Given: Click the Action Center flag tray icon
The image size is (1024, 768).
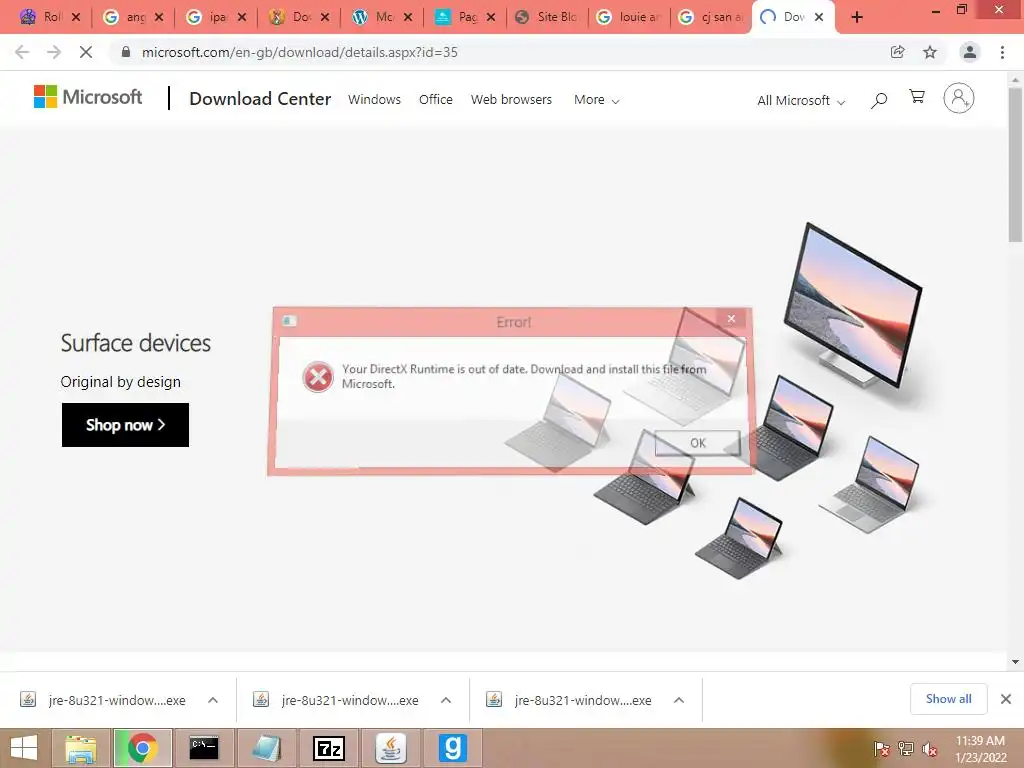Looking at the screenshot, I should tap(881, 749).
